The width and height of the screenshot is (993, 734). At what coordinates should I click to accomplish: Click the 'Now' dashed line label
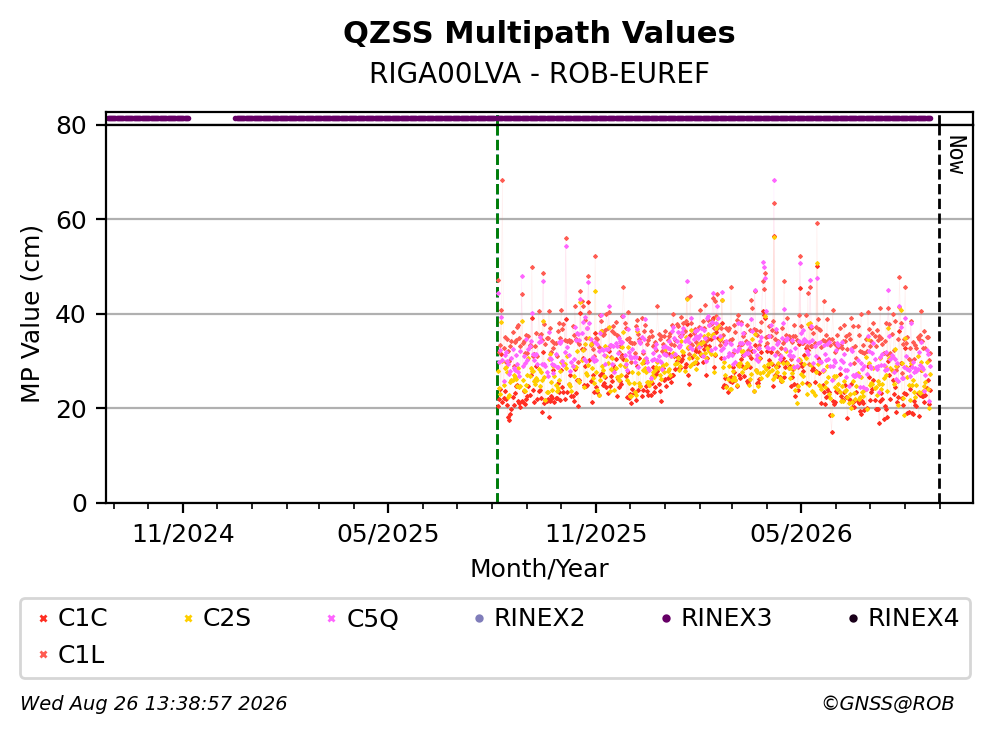956,156
